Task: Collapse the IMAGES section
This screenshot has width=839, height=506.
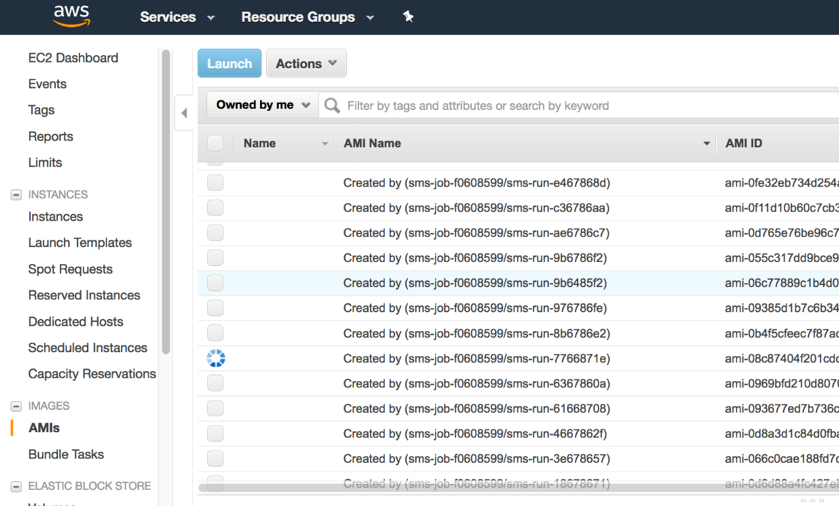Action: coord(16,407)
